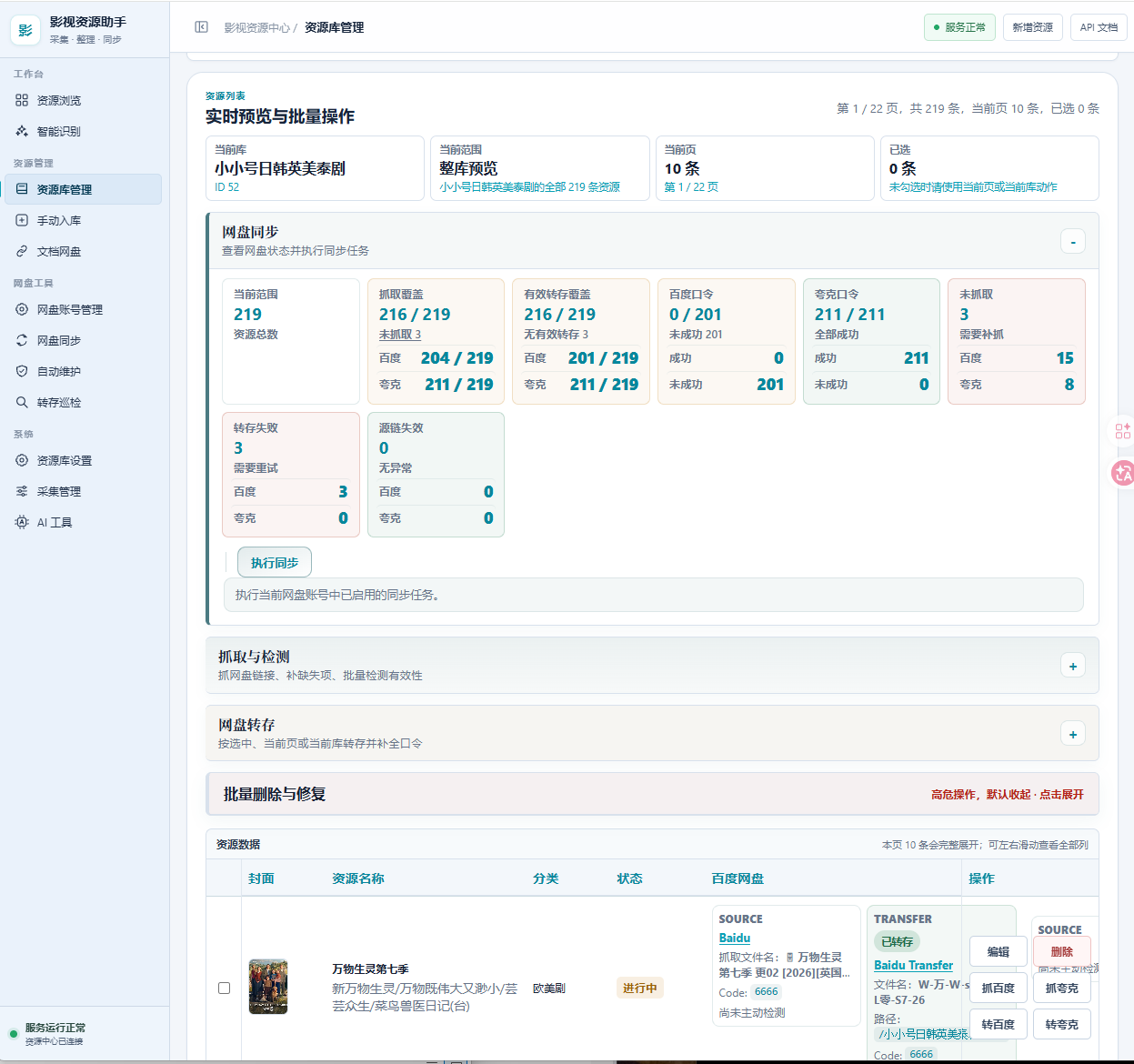Click the 资源库管理 sidebar icon
The image size is (1134, 1064).
click(22, 189)
